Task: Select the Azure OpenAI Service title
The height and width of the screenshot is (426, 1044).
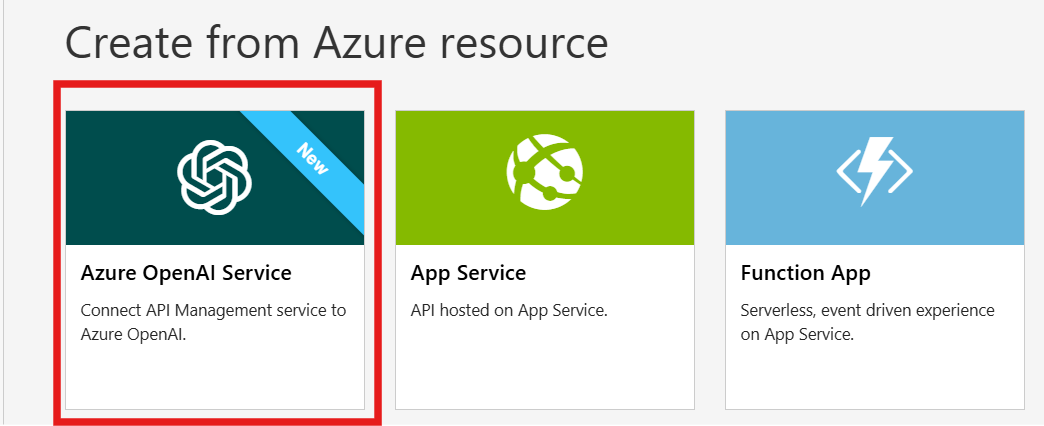Action: point(186,273)
